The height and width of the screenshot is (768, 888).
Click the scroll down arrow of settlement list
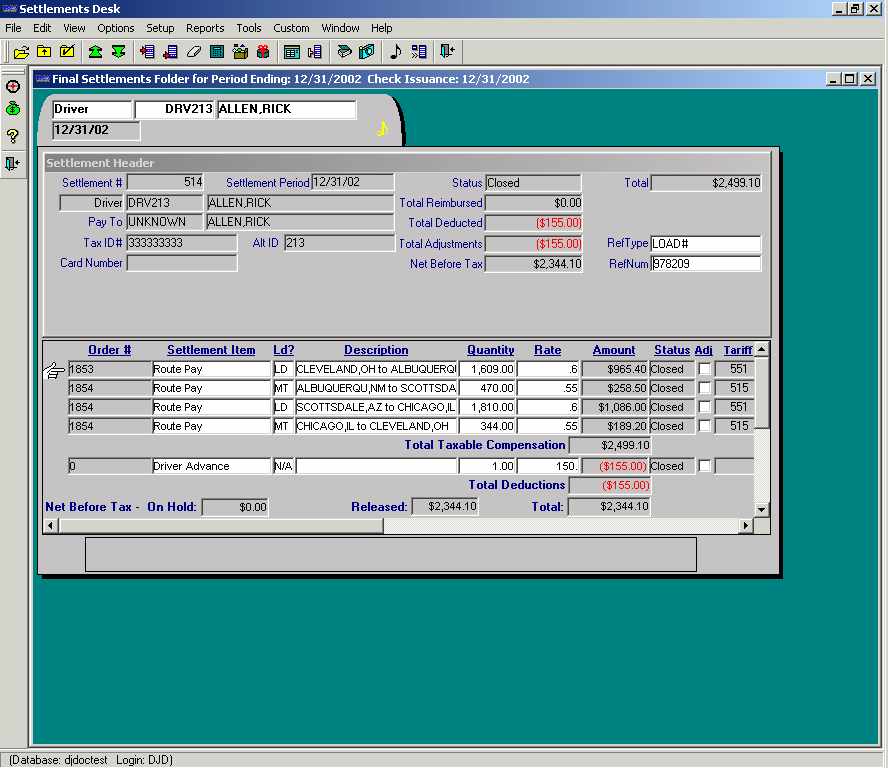pyautogui.click(x=761, y=509)
